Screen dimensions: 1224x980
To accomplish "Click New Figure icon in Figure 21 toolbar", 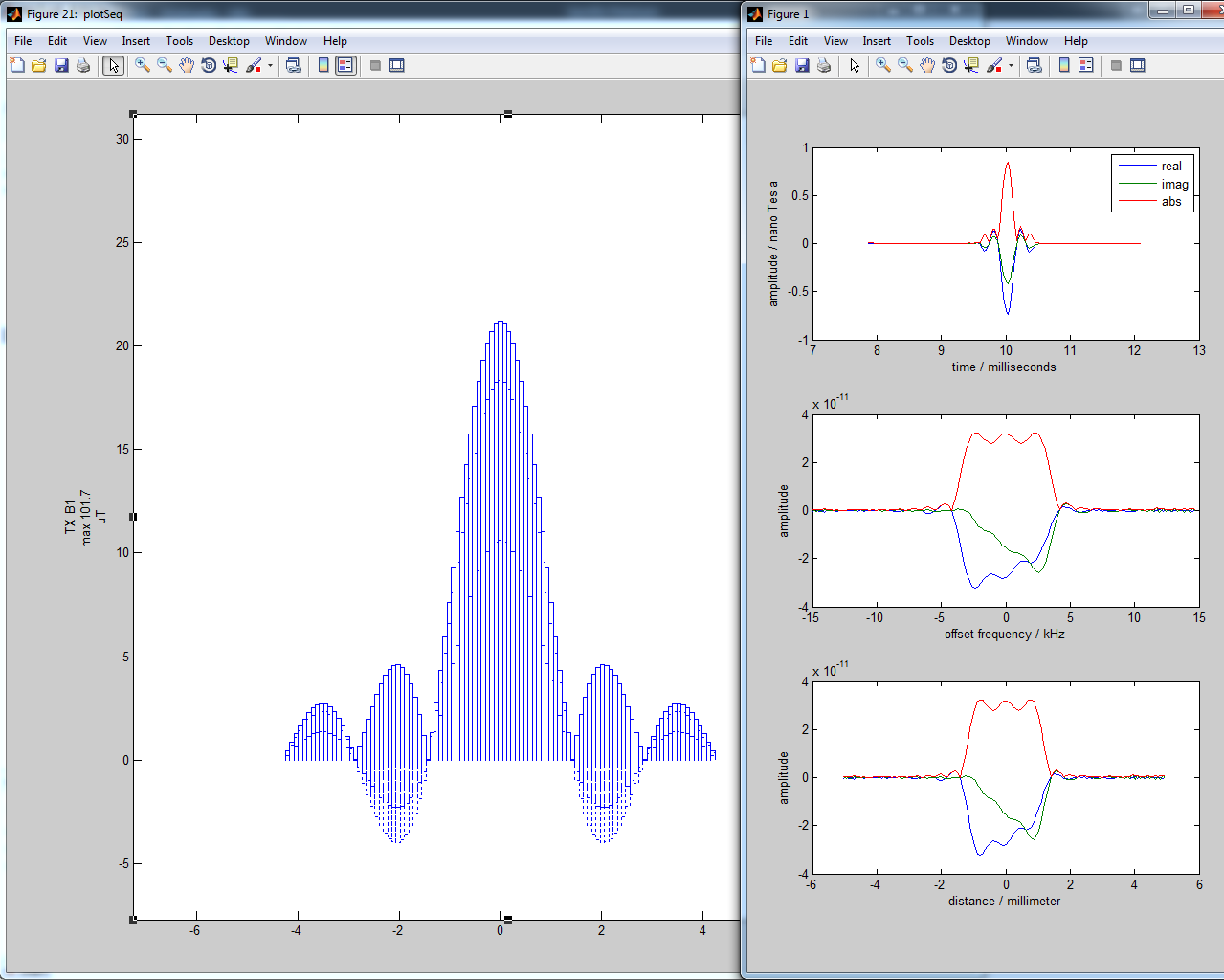I will pos(17,65).
